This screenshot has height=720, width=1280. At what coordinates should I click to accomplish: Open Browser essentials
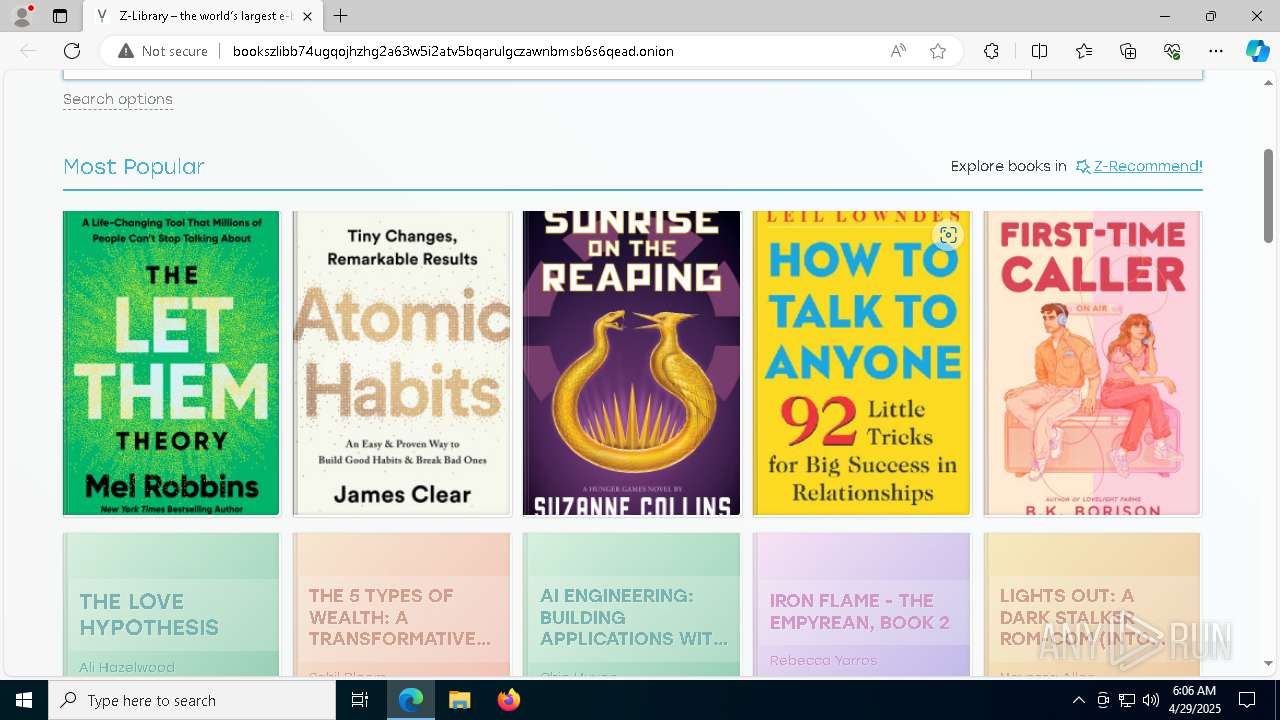coord(1172,51)
